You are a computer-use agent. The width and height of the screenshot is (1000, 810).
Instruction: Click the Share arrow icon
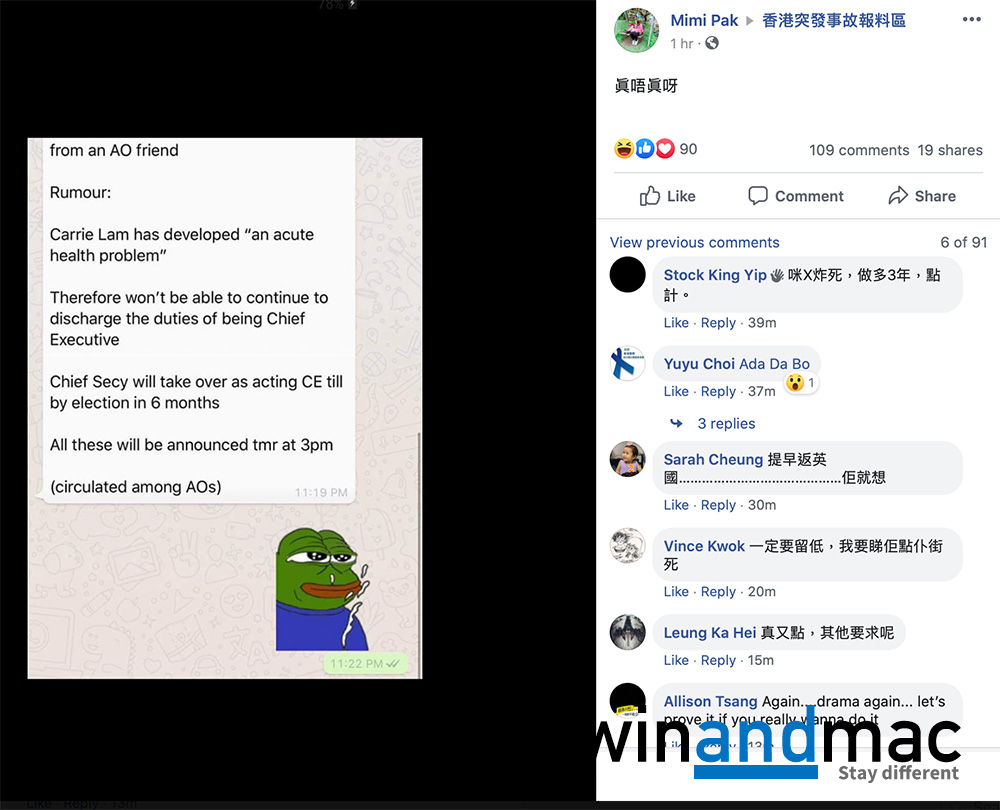[x=898, y=195]
